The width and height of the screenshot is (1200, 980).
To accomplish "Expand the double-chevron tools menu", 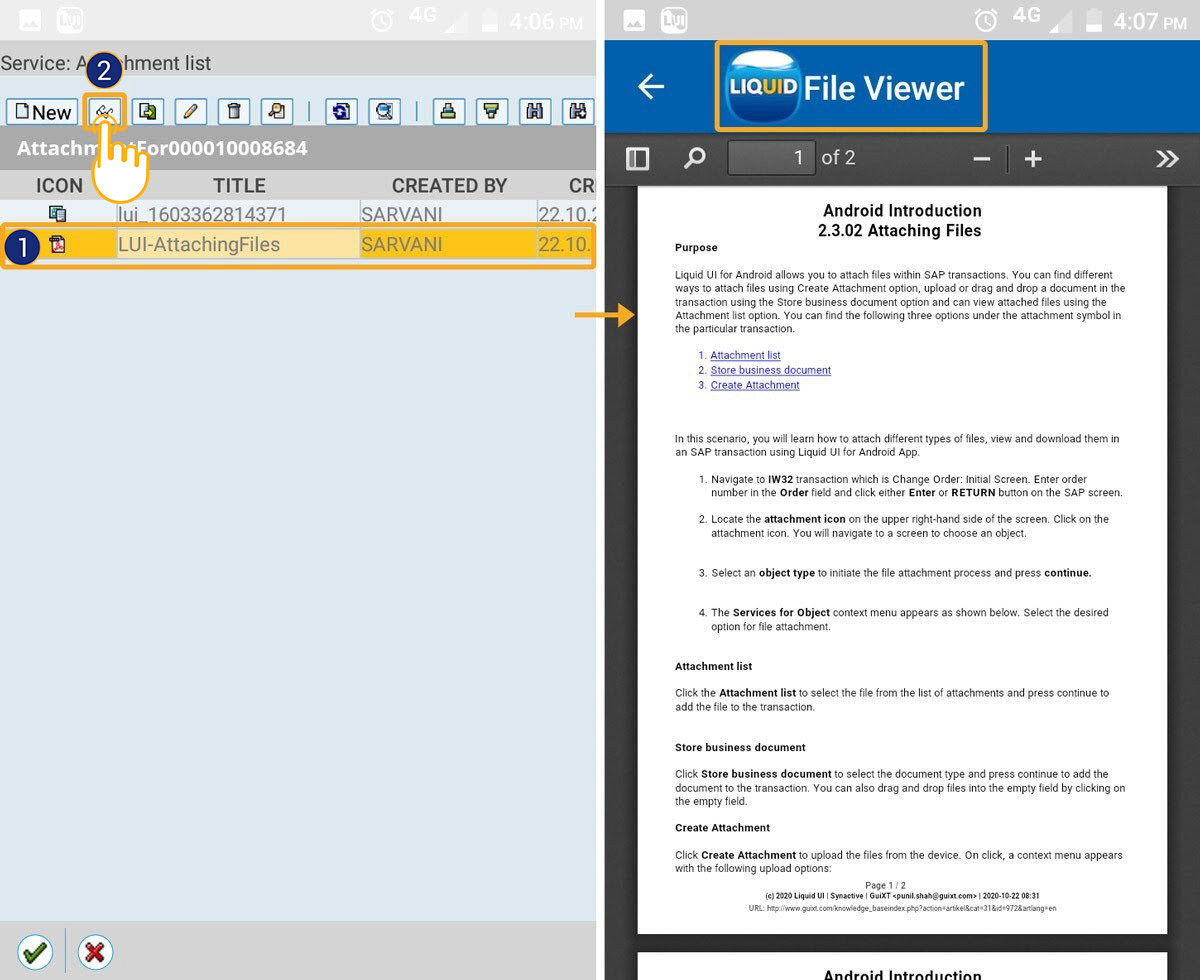I will pos(1166,159).
